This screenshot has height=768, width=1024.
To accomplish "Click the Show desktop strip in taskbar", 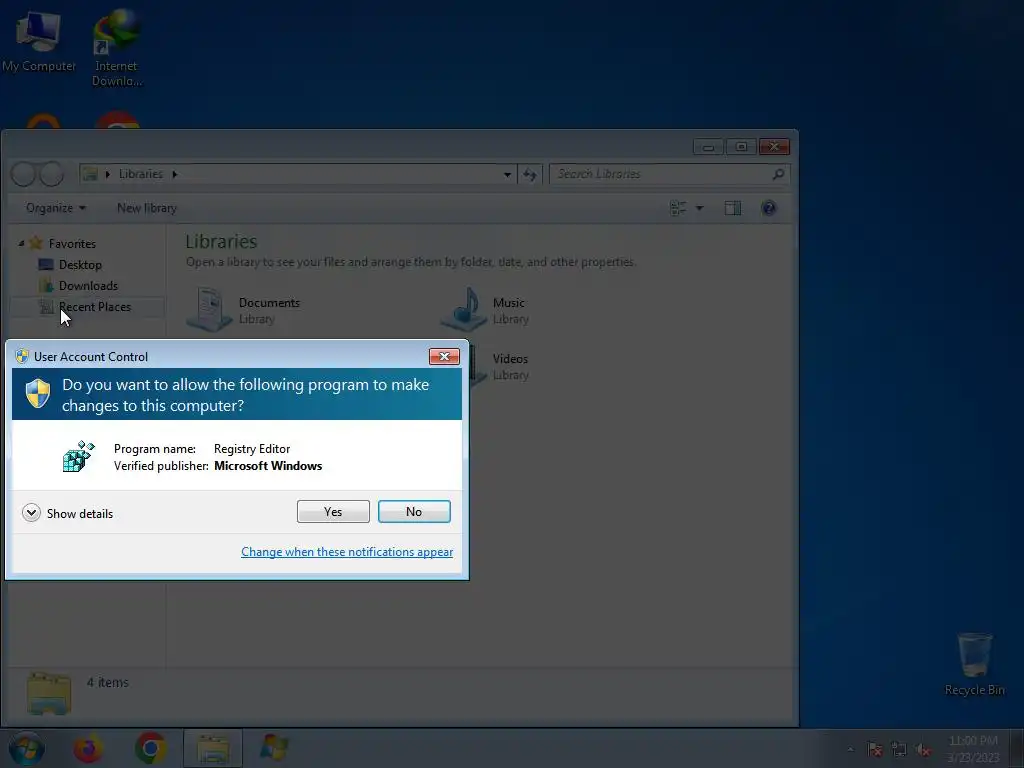I will point(1018,748).
